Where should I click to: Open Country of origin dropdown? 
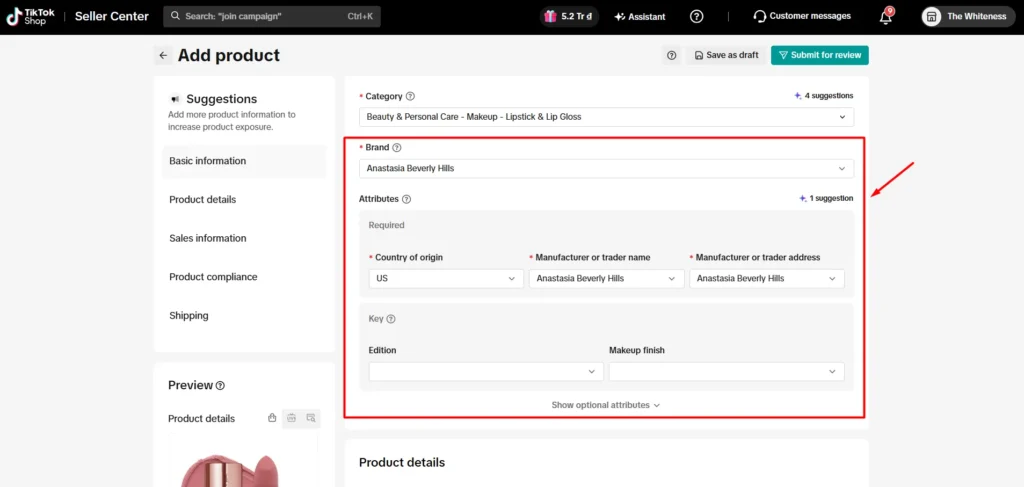tap(446, 279)
